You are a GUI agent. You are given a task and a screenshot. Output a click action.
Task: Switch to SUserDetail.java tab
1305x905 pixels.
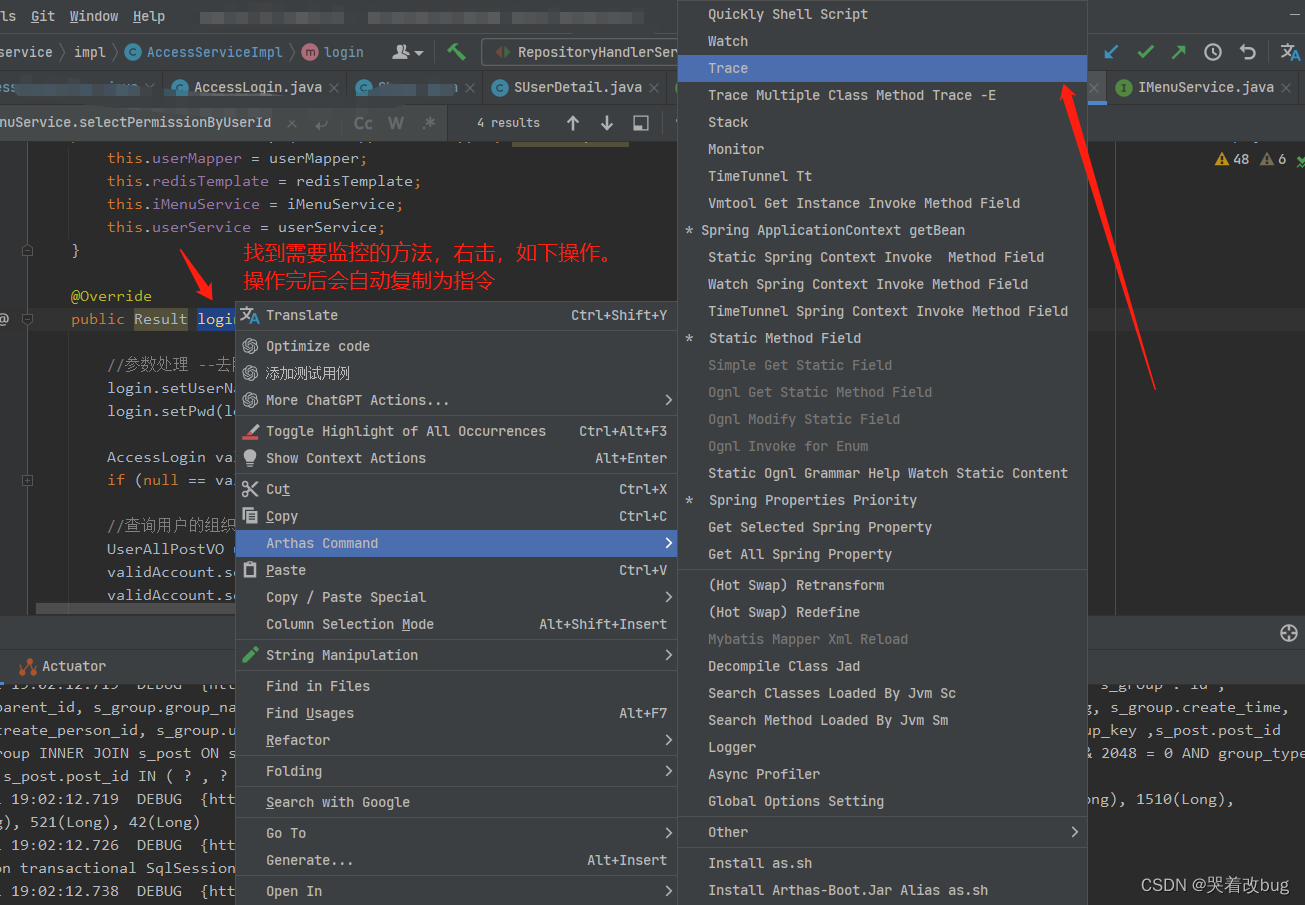[578, 87]
